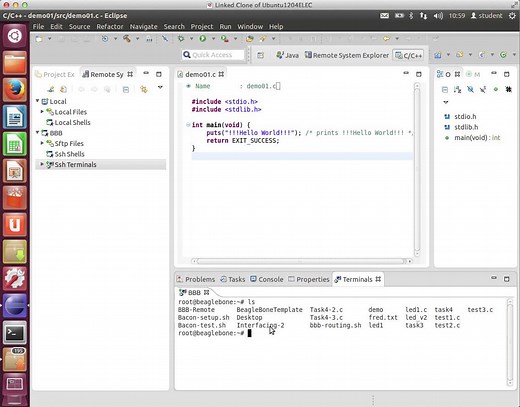Viewport: 520px width, 407px height.
Task: Open the Ubuntu Dash home icon
Action: pos(15,36)
